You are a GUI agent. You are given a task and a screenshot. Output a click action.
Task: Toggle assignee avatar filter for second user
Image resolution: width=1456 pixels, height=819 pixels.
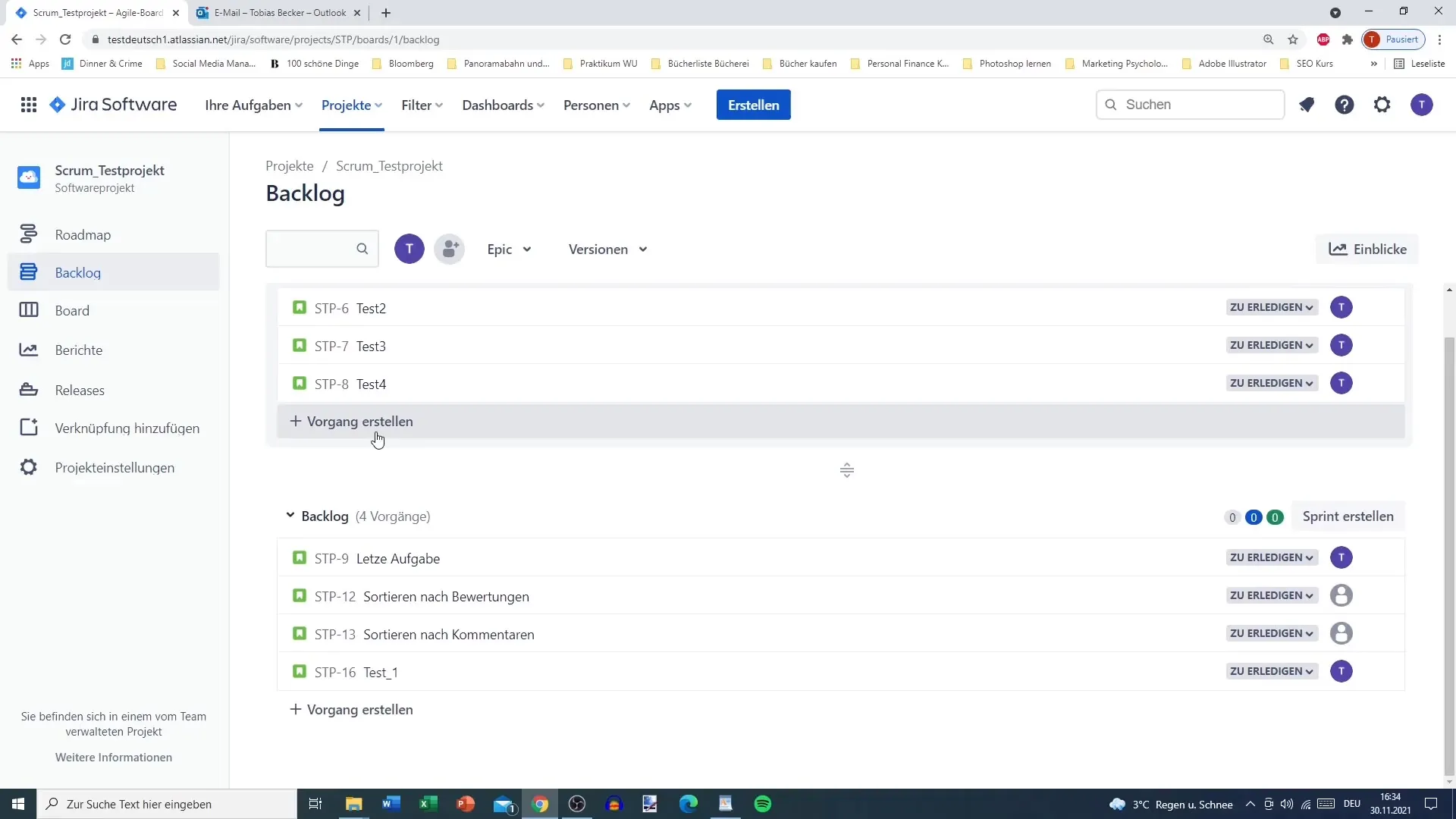(450, 249)
